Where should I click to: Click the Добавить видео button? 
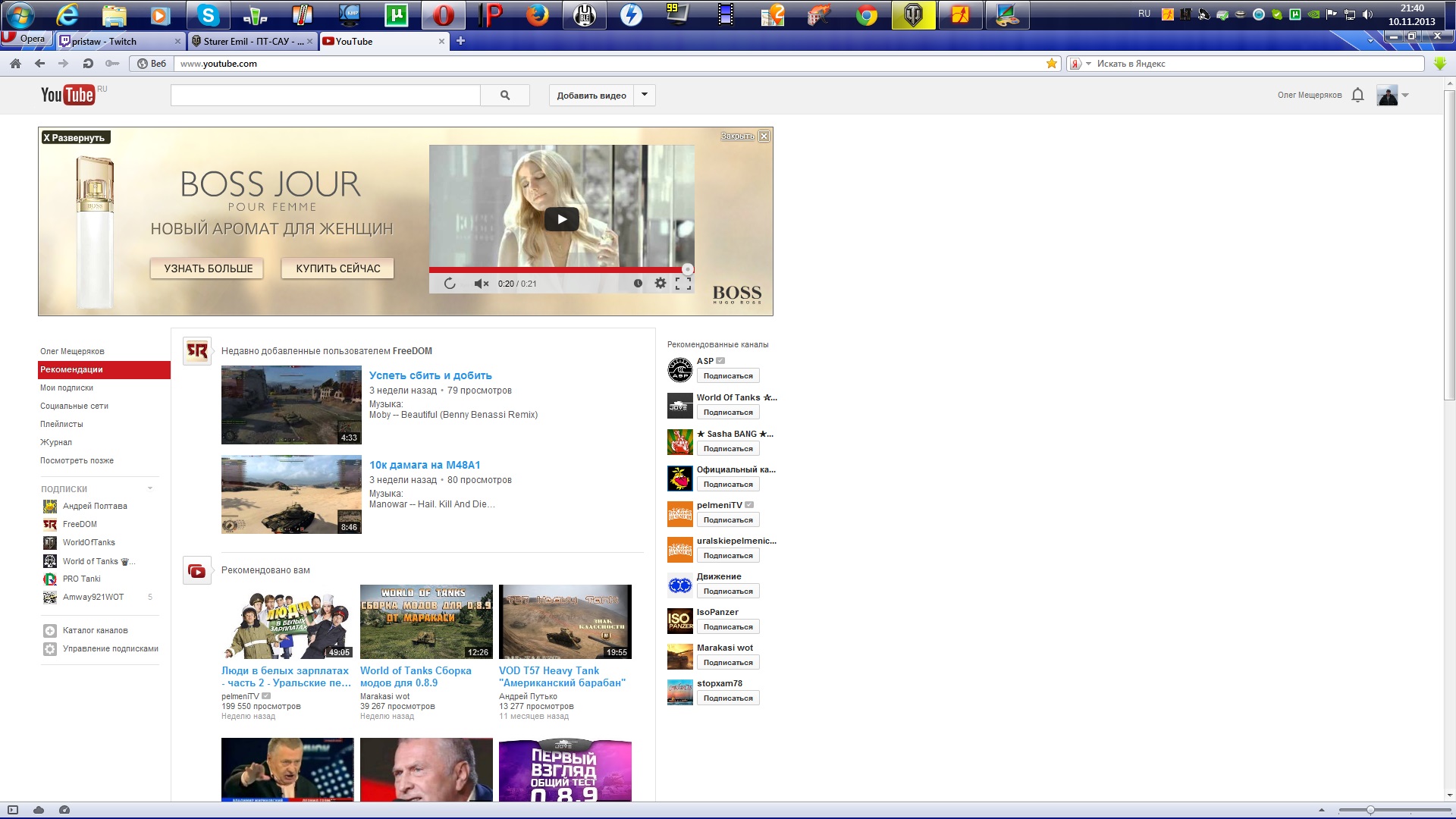point(591,96)
